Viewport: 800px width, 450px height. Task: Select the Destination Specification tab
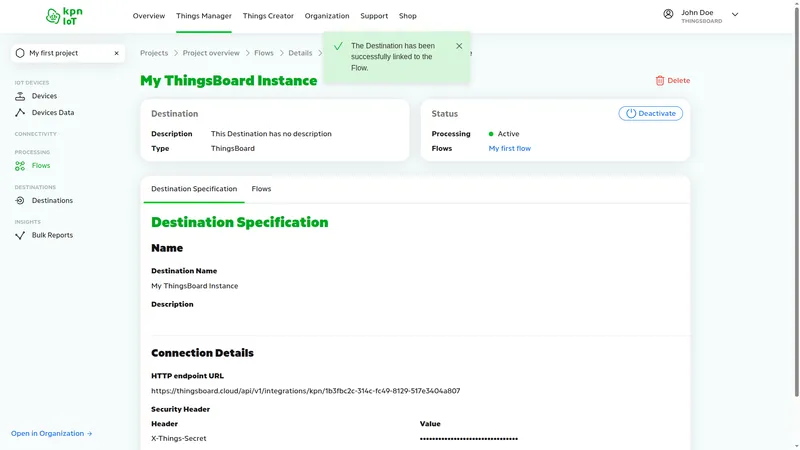pyautogui.click(x=194, y=189)
